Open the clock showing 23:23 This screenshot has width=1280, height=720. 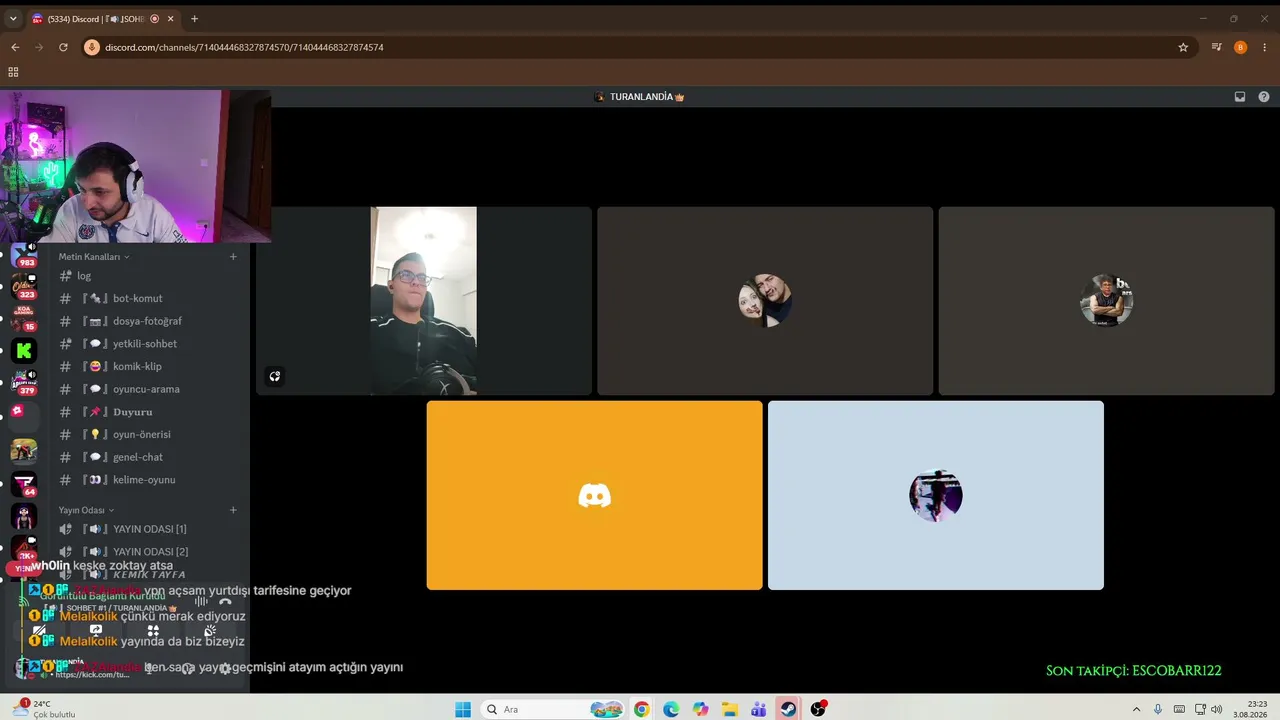(x=1250, y=709)
